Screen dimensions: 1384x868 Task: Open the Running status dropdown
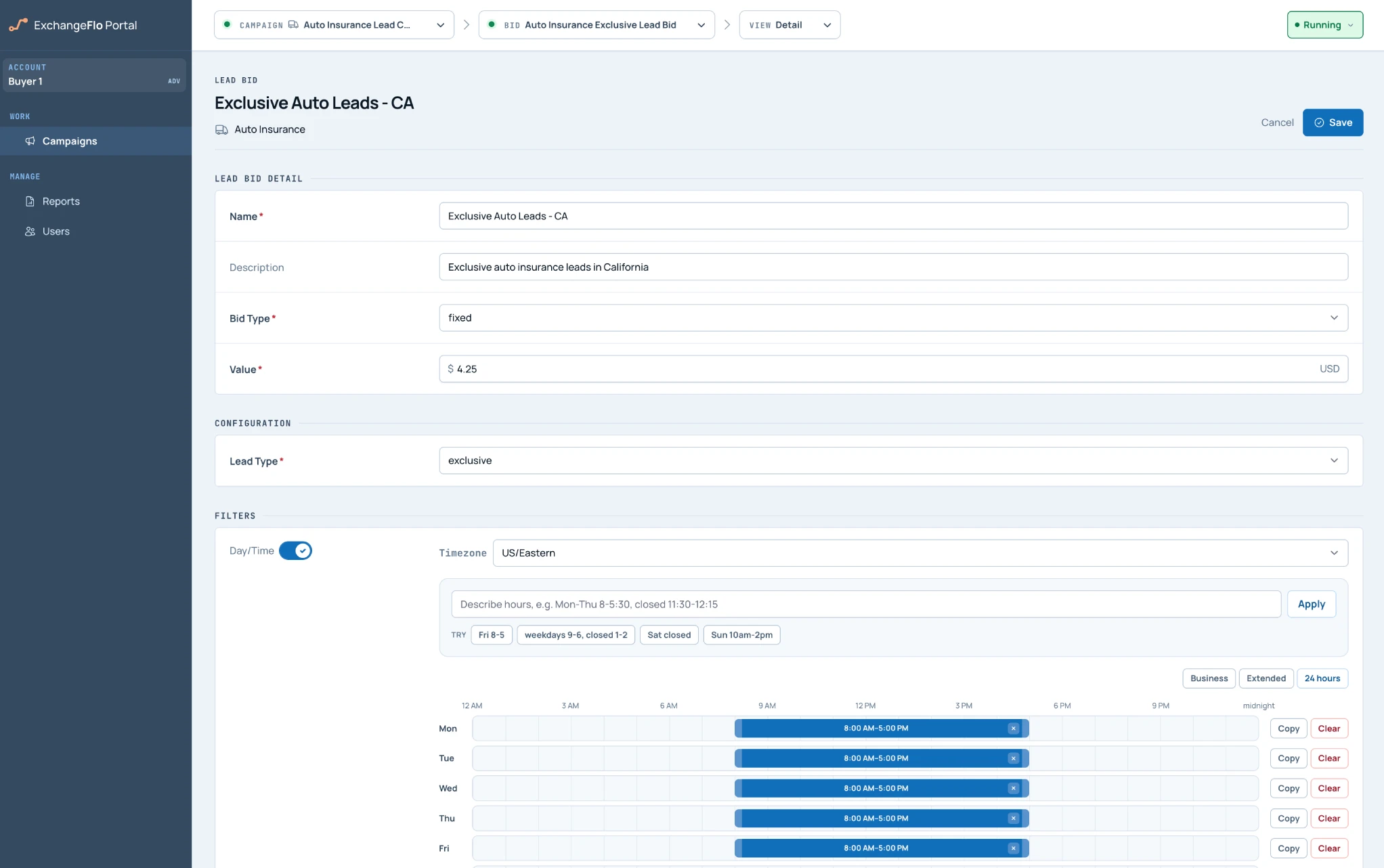(x=1324, y=25)
